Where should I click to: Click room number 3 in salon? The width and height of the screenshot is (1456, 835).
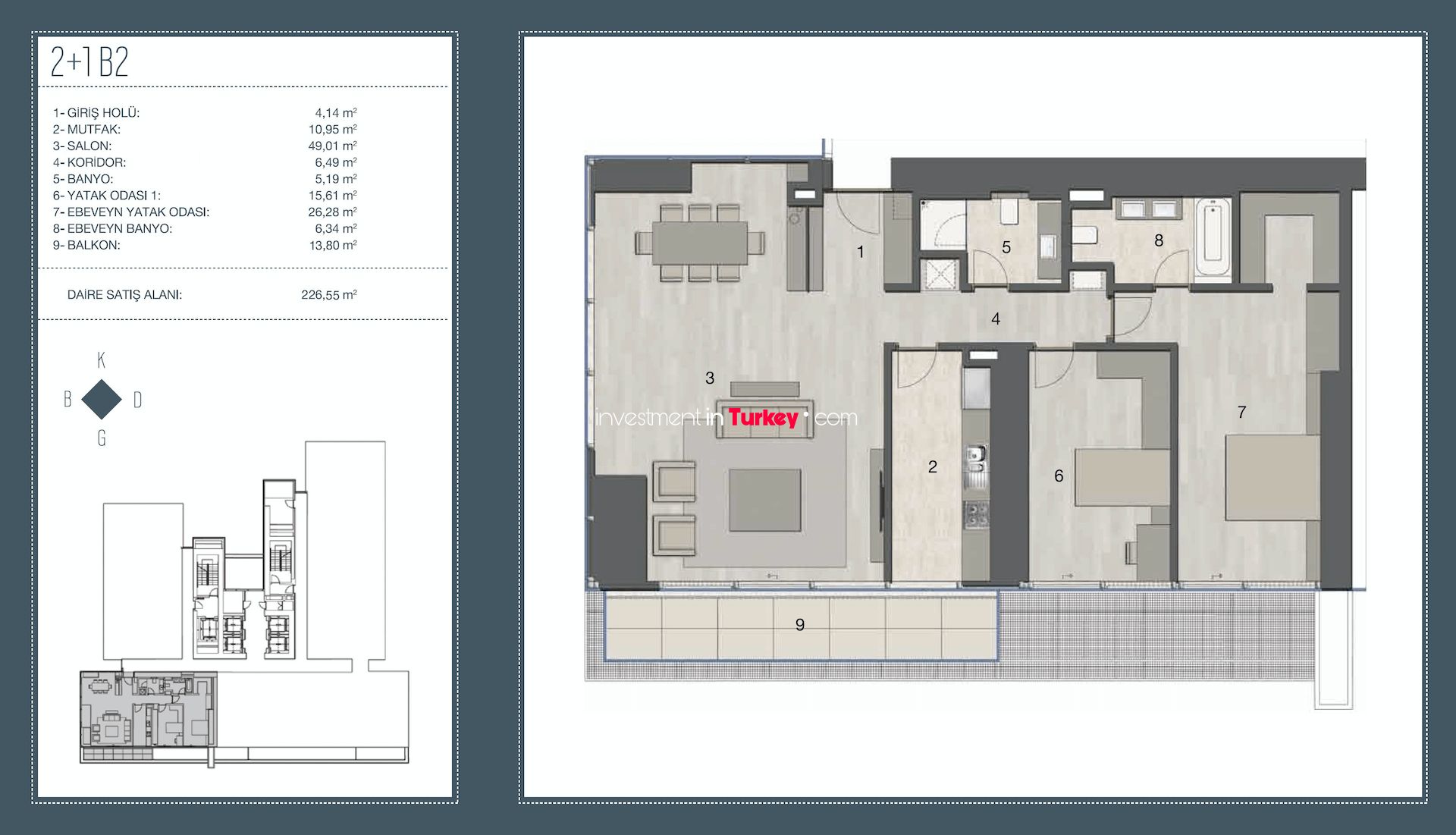[710, 378]
